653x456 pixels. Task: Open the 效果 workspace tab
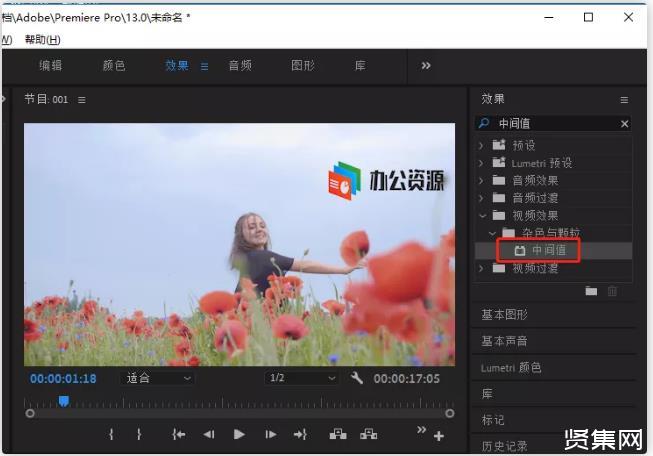(x=177, y=65)
